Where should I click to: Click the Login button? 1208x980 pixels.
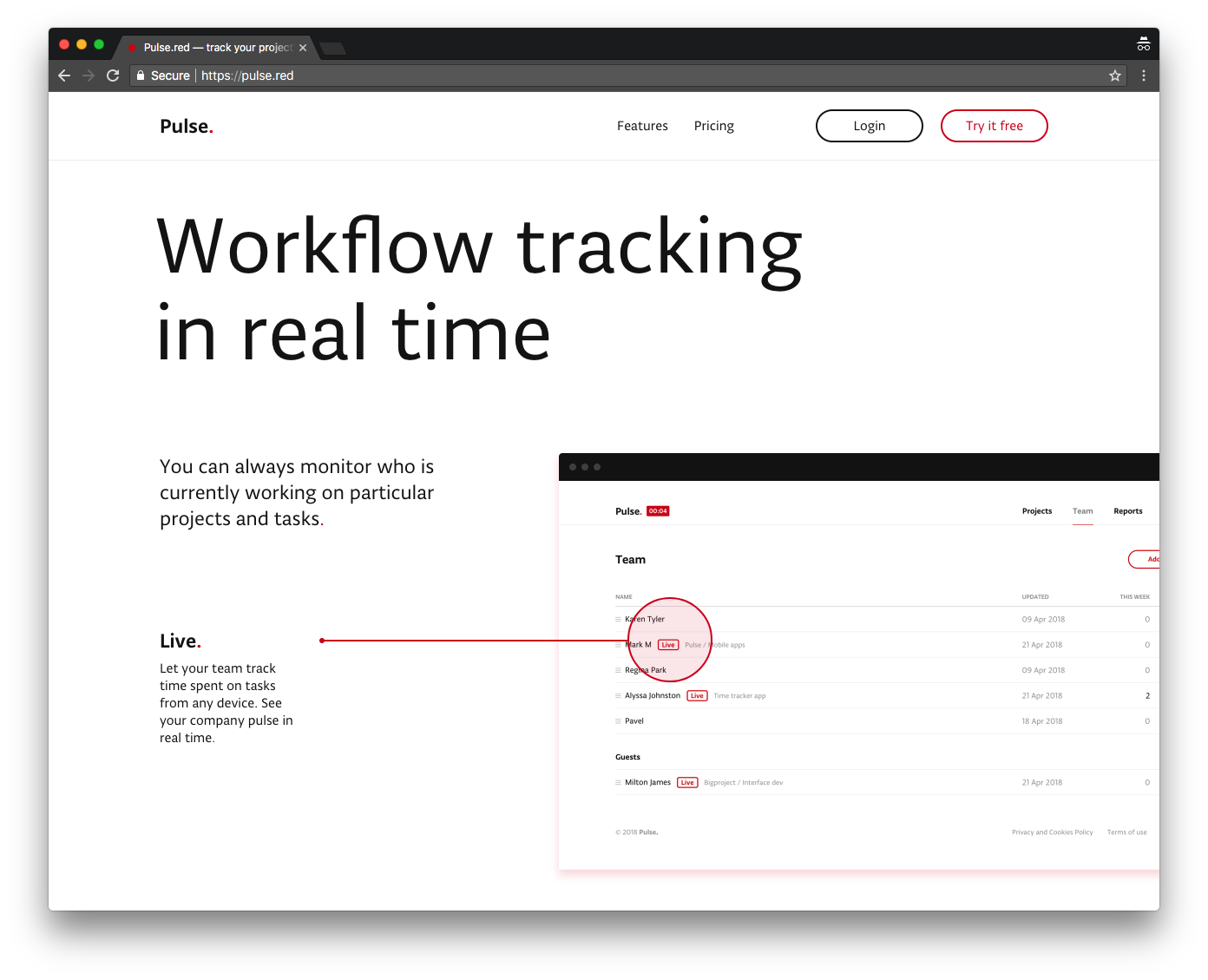(x=869, y=126)
